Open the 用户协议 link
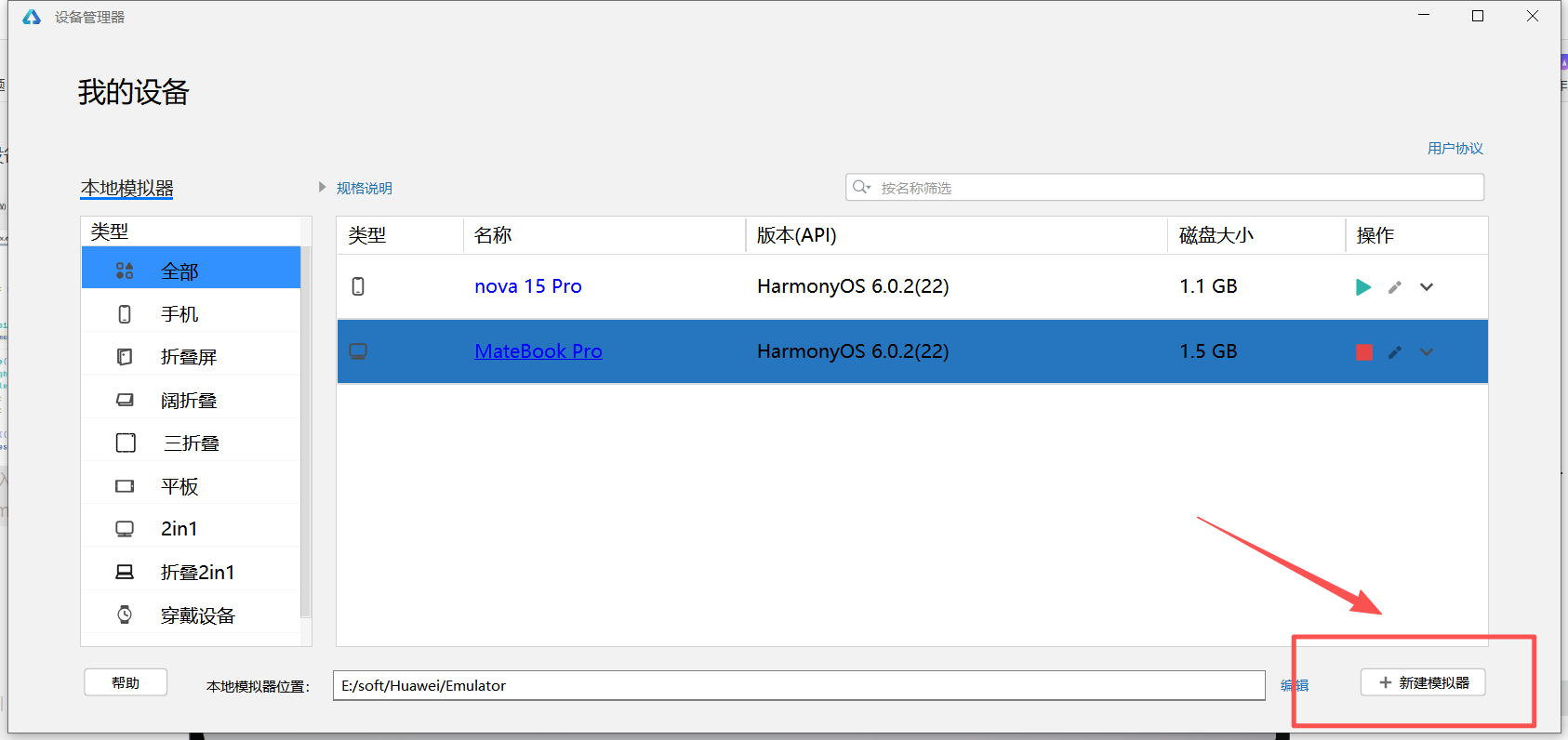 (x=1455, y=149)
